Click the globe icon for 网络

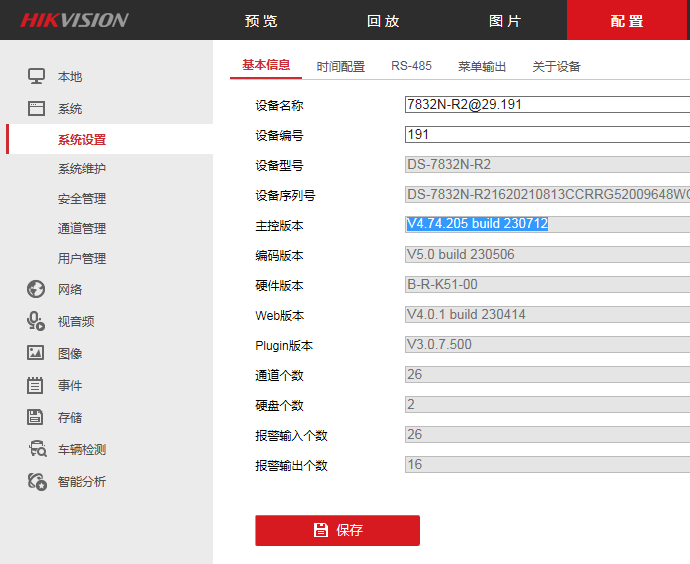pyautogui.click(x=36, y=289)
